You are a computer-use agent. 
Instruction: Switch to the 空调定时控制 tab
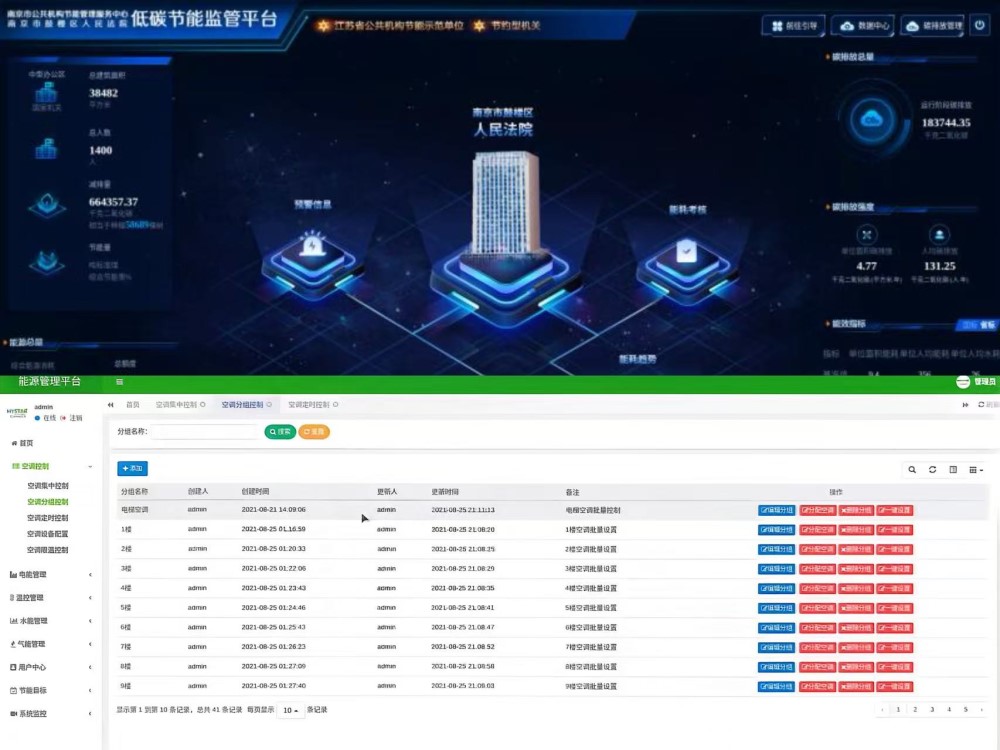click(x=309, y=405)
